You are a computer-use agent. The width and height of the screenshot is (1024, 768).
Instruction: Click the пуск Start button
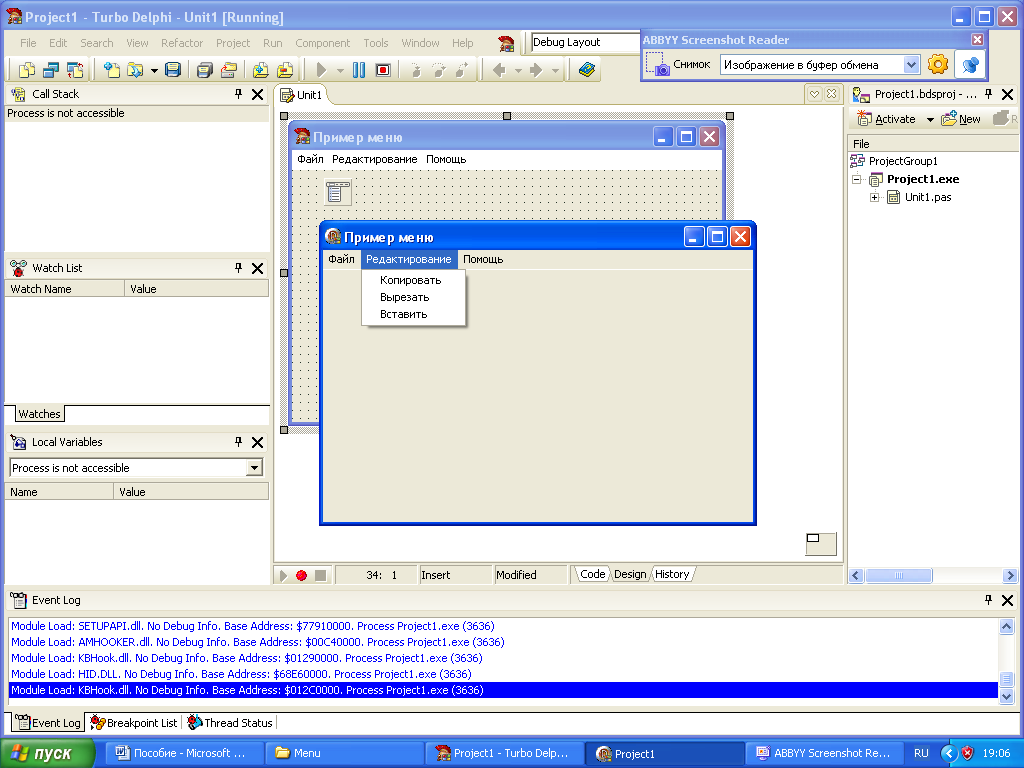47,753
